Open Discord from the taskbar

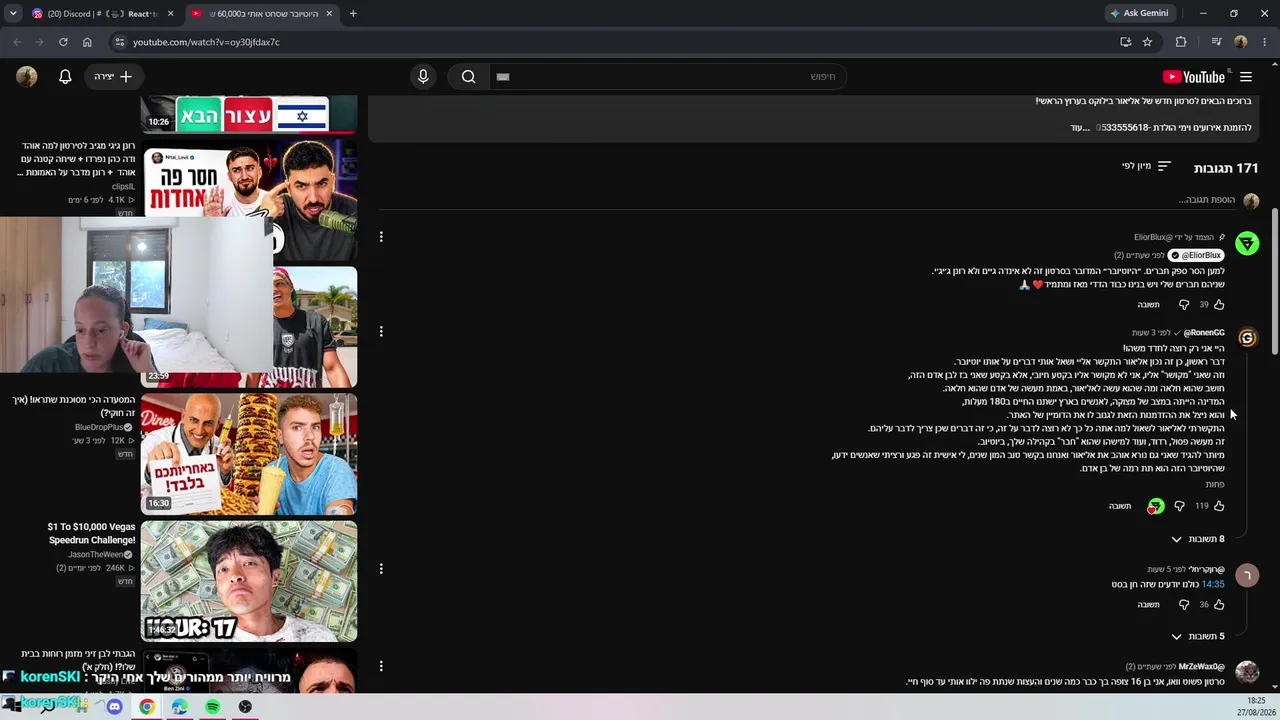tap(114, 707)
